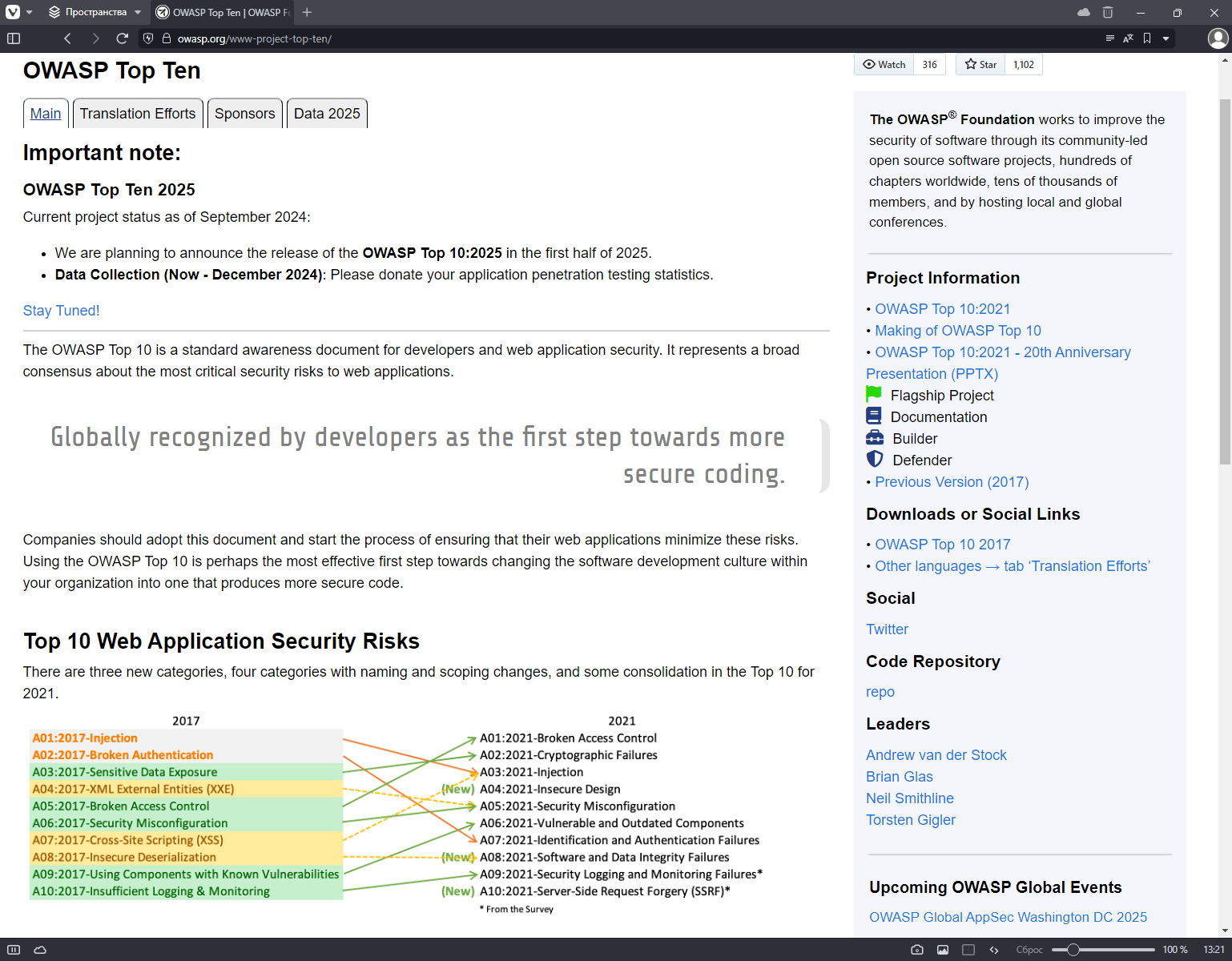
Task: Open page actions code icon
Action: pyautogui.click(x=994, y=950)
